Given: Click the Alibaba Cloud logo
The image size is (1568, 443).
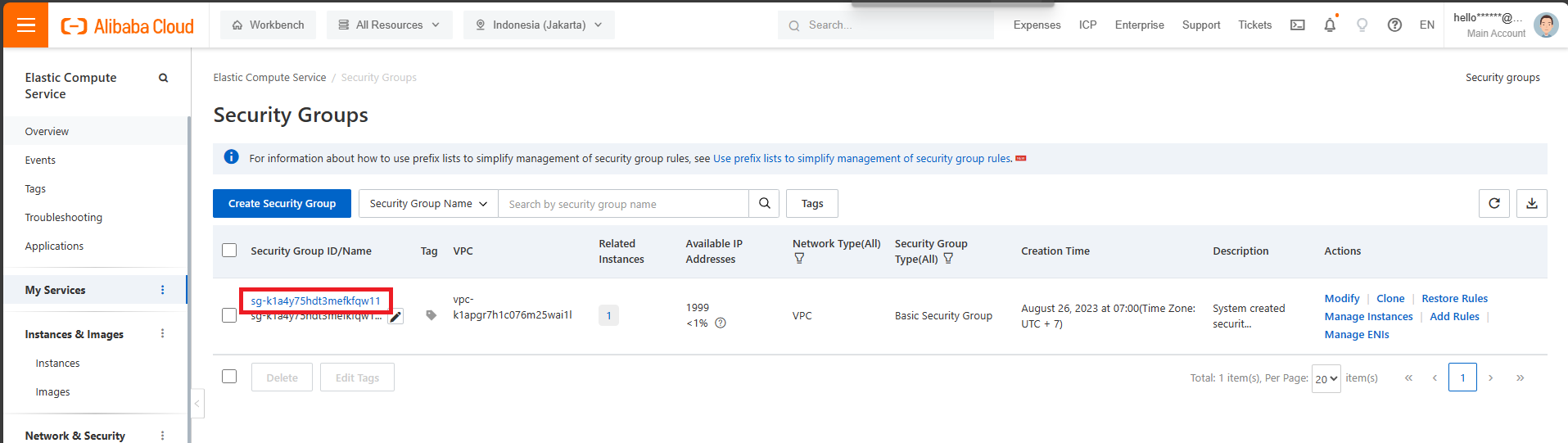Looking at the screenshot, I should pyautogui.click(x=128, y=26).
